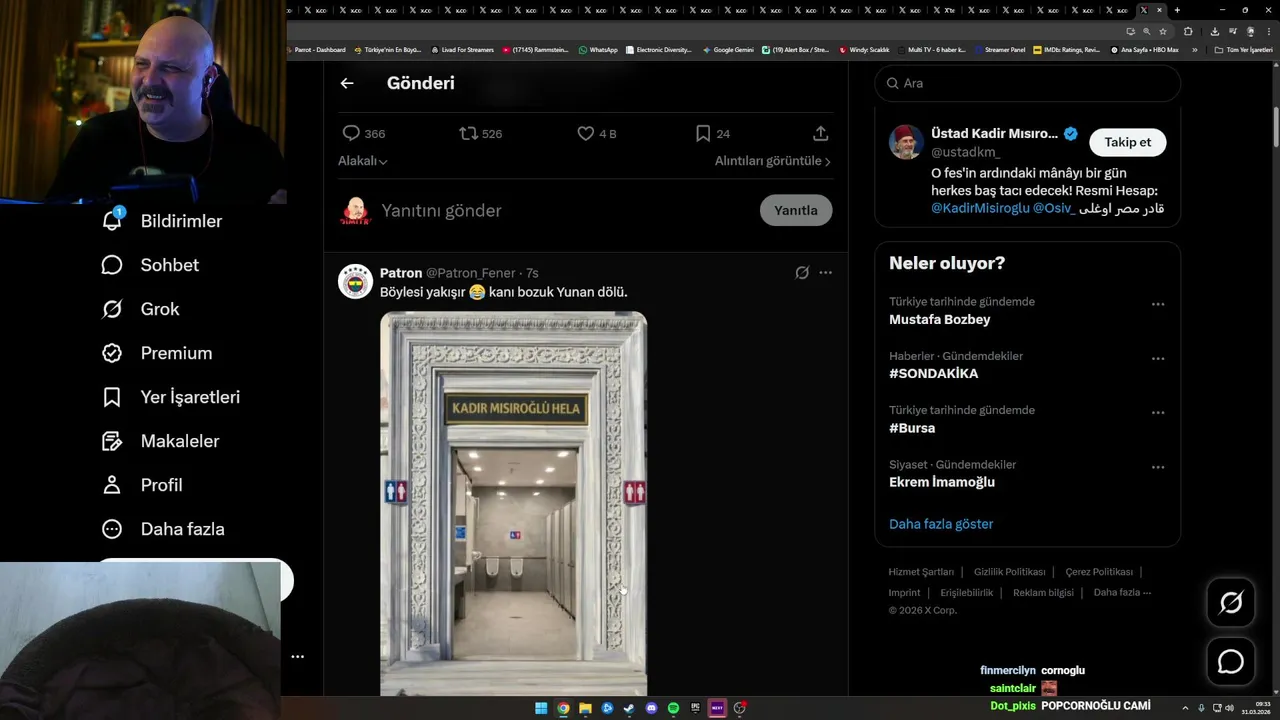The height and width of the screenshot is (720, 1280).
Task: Like the post with the 4 B heart
Action: click(586, 133)
